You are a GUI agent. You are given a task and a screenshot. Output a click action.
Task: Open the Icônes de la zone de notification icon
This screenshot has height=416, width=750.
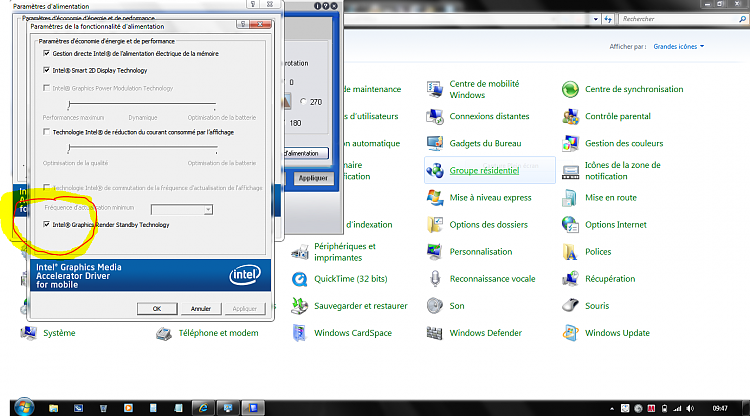[570, 171]
